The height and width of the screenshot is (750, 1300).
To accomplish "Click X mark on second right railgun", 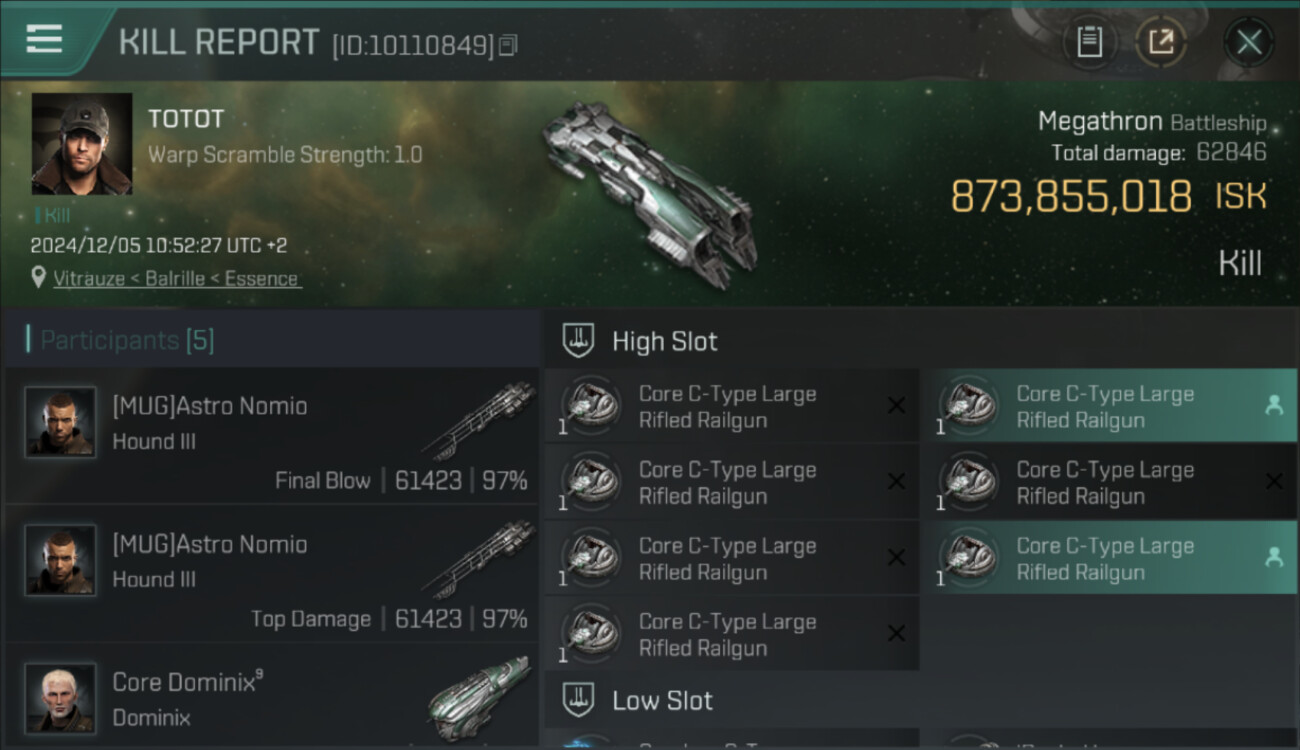I will tap(1273, 482).
